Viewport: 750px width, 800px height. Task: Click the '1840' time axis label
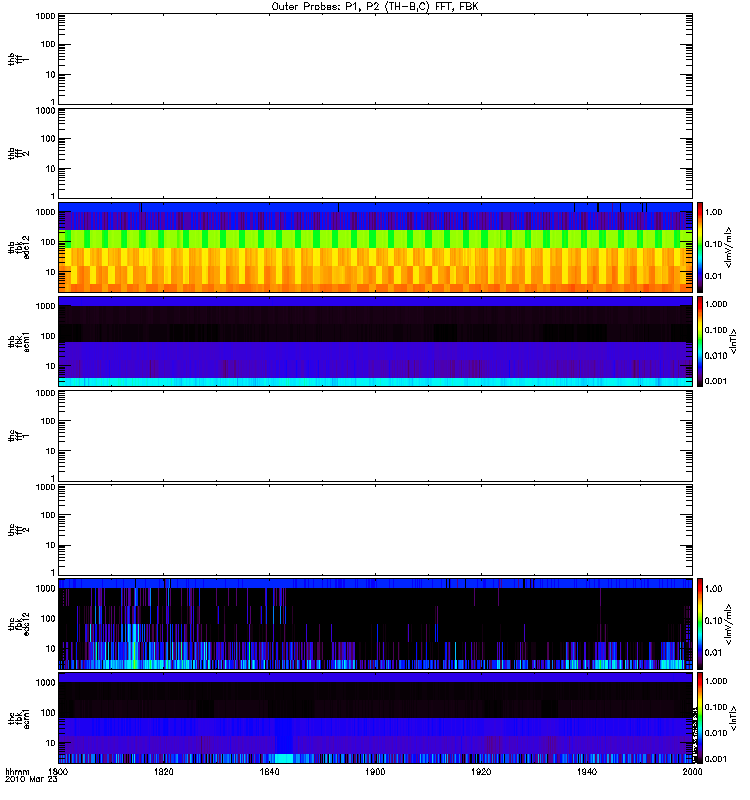(269, 772)
